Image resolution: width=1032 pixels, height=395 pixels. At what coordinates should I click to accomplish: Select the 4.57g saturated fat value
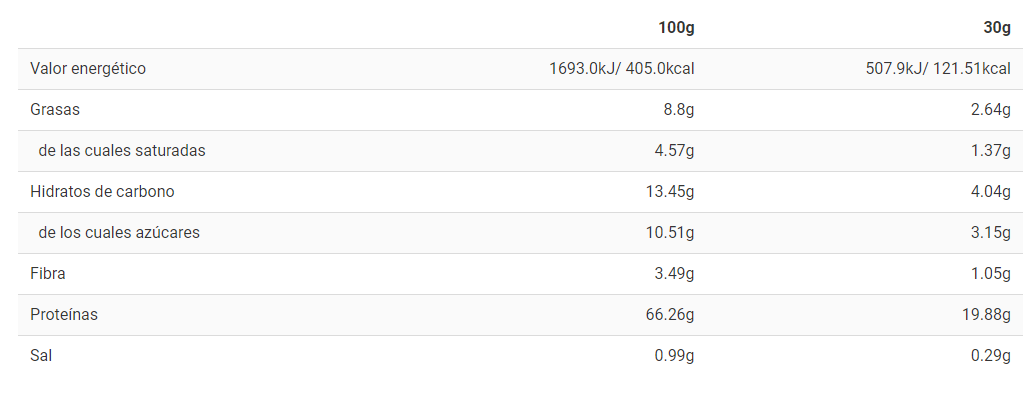coord(675,150)
